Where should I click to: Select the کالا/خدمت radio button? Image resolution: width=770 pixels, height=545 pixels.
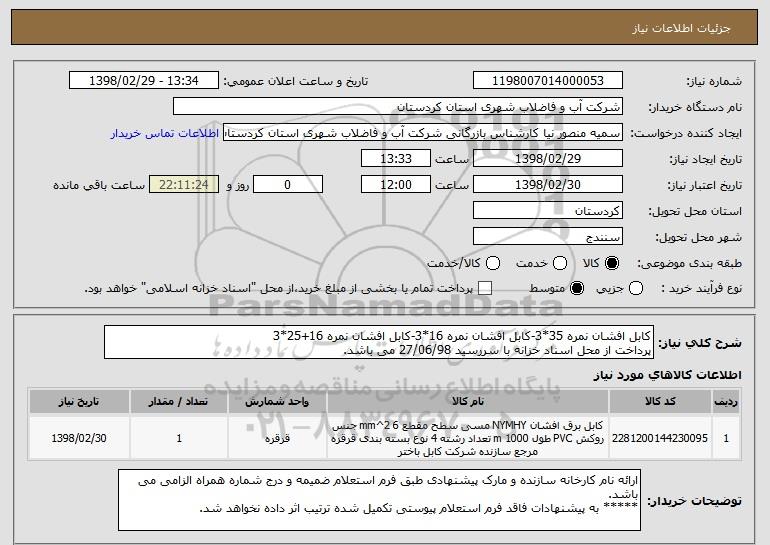click(493, 263)
